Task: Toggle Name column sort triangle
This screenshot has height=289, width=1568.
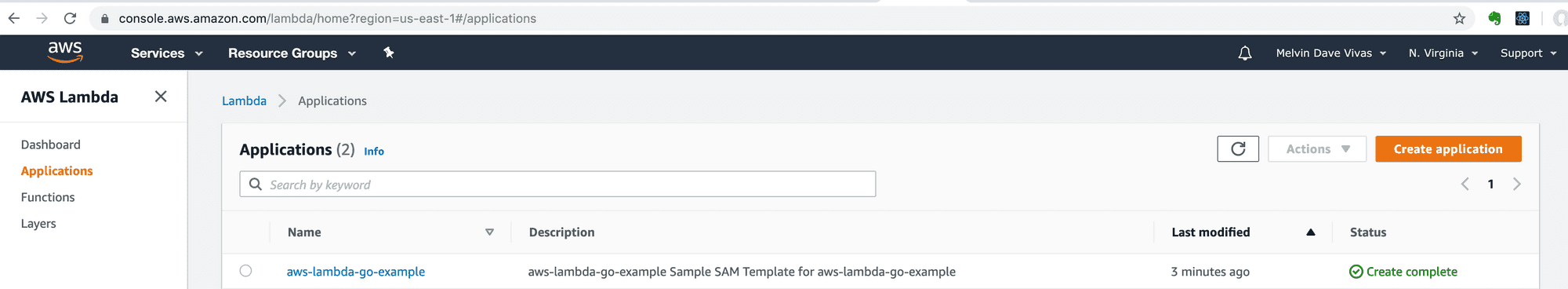Action: pyautogui.click(x=489, y=232)
